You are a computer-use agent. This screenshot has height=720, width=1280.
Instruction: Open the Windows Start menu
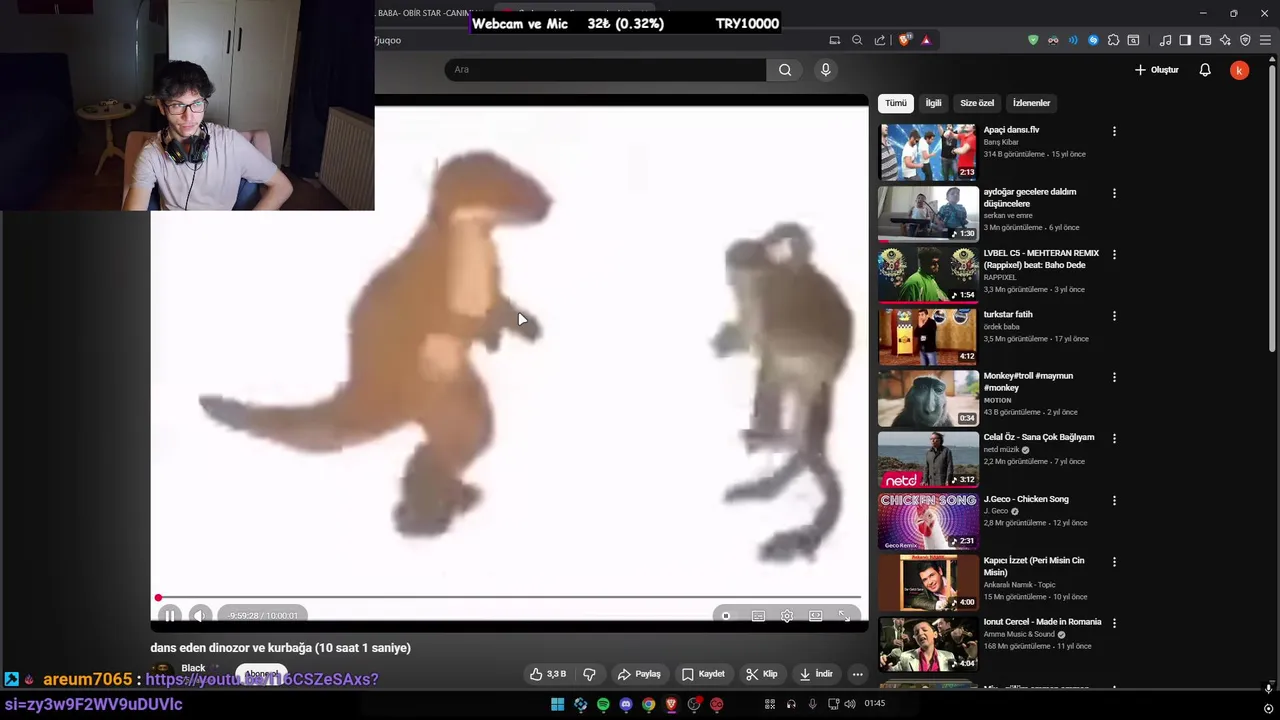[557, 704]
